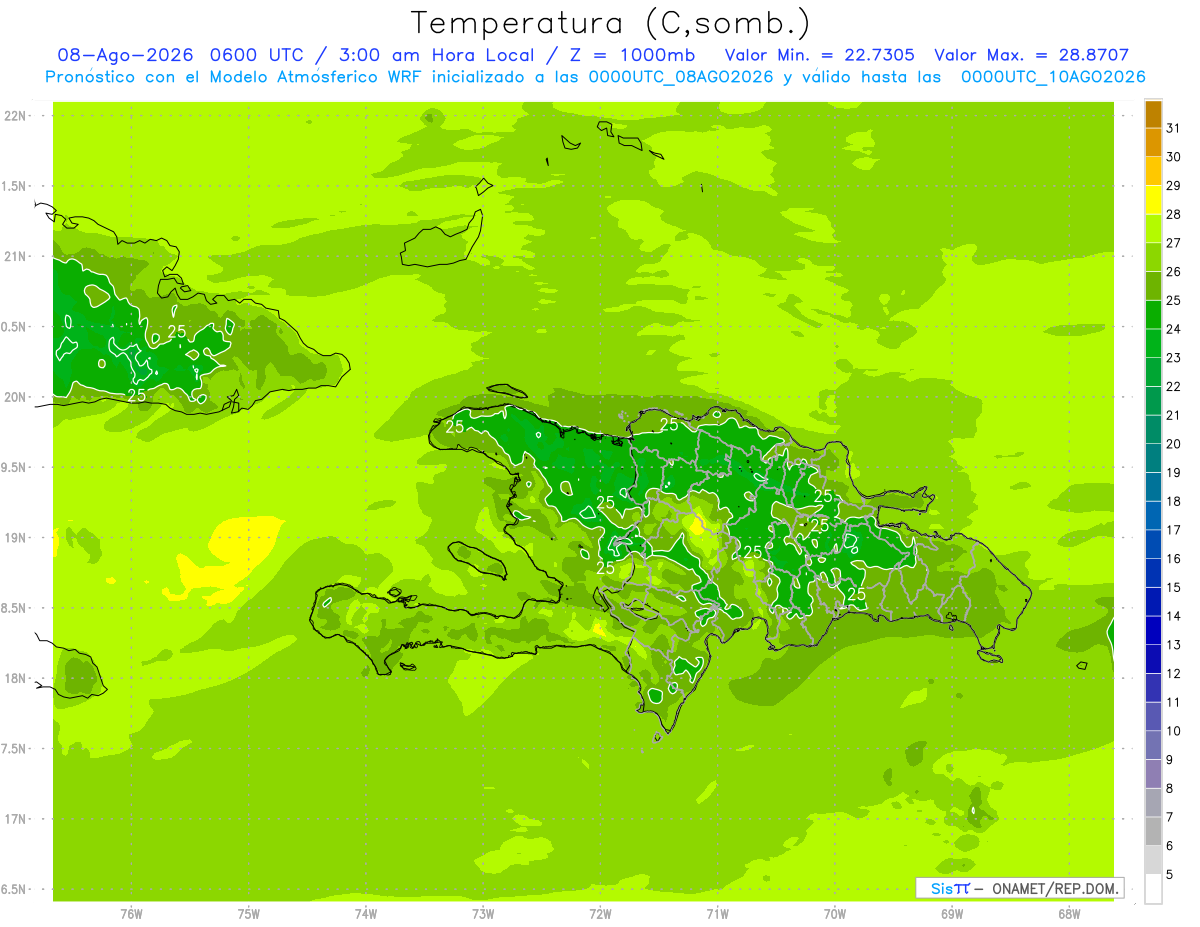The width and height of the screenshot is (1200, 927).
Task: Click the longitude label '70W'
Action: click(x=835, y=913)
